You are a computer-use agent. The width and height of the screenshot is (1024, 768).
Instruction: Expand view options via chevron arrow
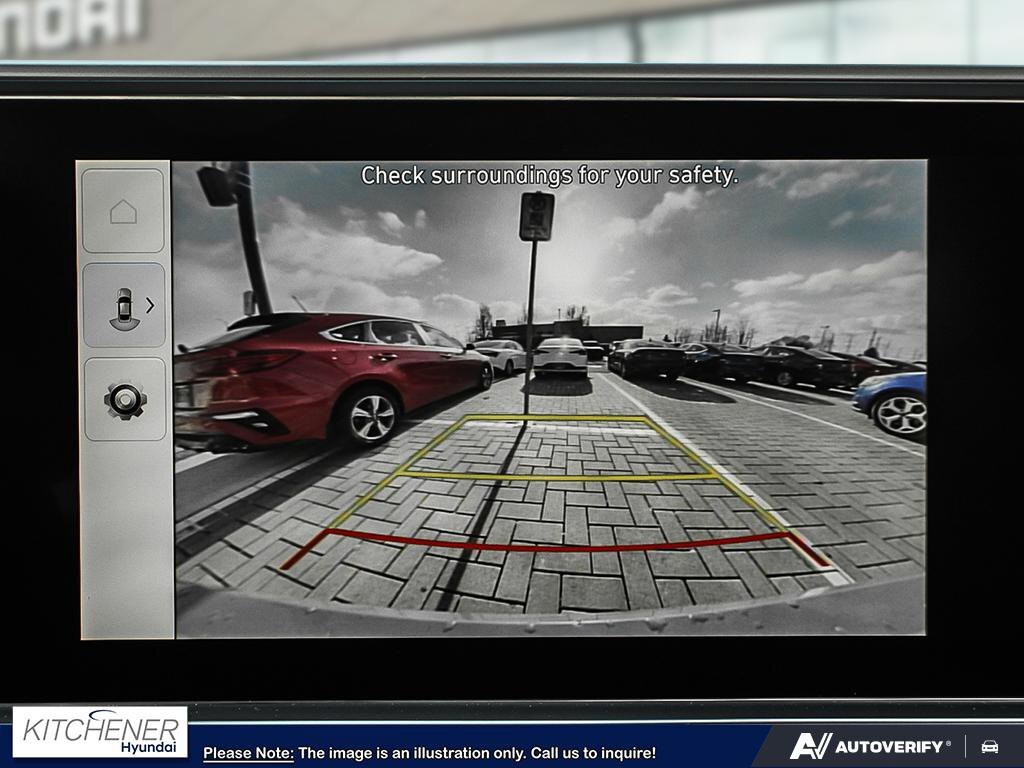click(x=150, y=305)
